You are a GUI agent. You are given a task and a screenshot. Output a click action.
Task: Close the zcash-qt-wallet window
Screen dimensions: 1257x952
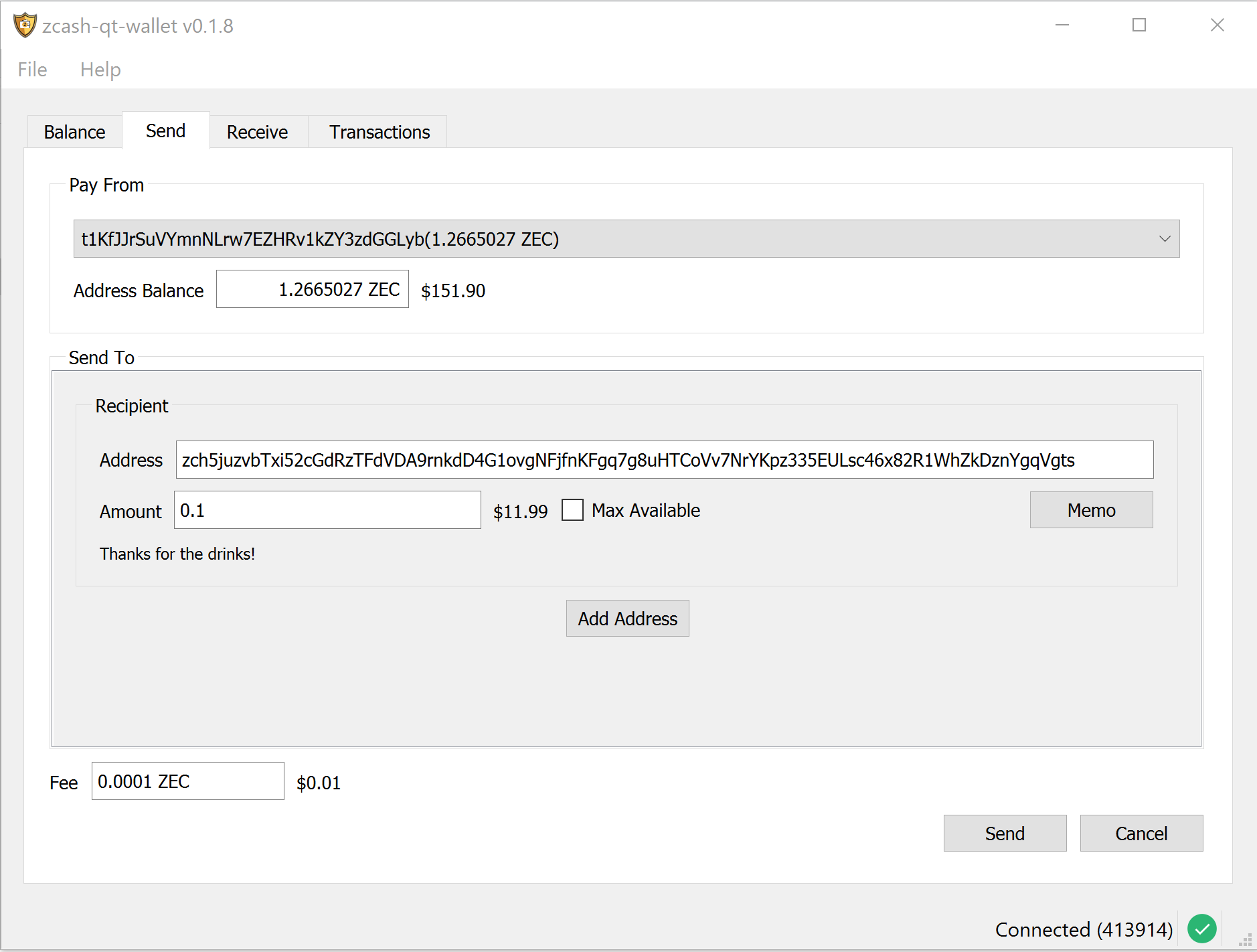1217,25
